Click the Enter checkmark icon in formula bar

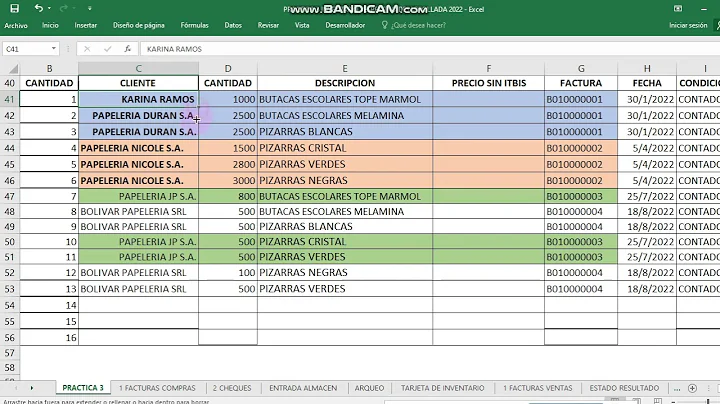(107, 49)
